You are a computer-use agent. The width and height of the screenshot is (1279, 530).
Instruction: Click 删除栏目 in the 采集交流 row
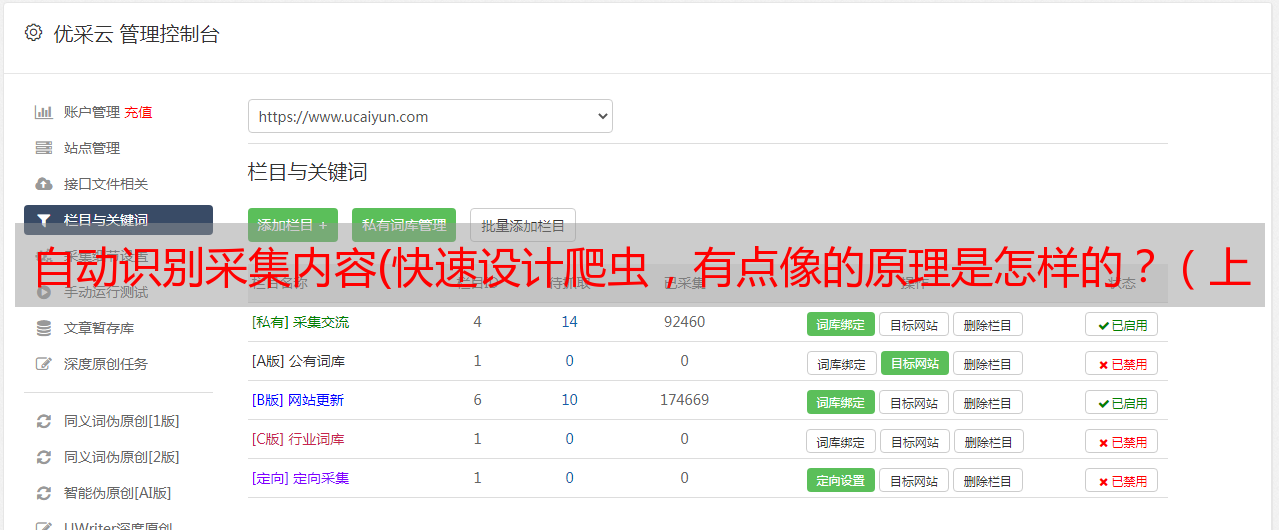987,324
